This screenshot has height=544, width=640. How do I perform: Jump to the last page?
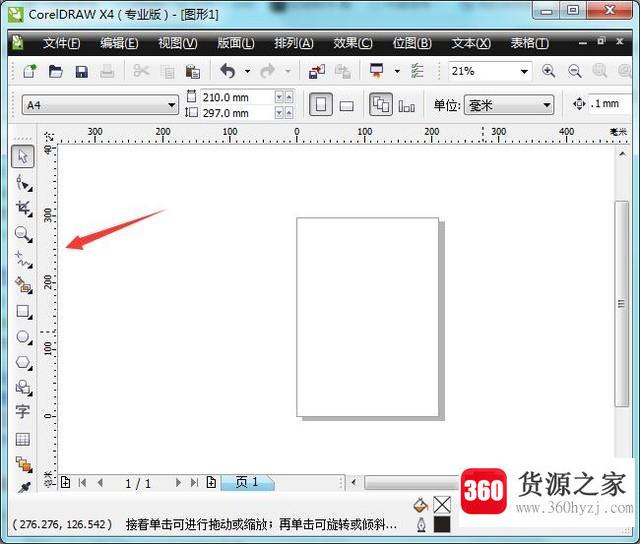(x=194, y=483)
